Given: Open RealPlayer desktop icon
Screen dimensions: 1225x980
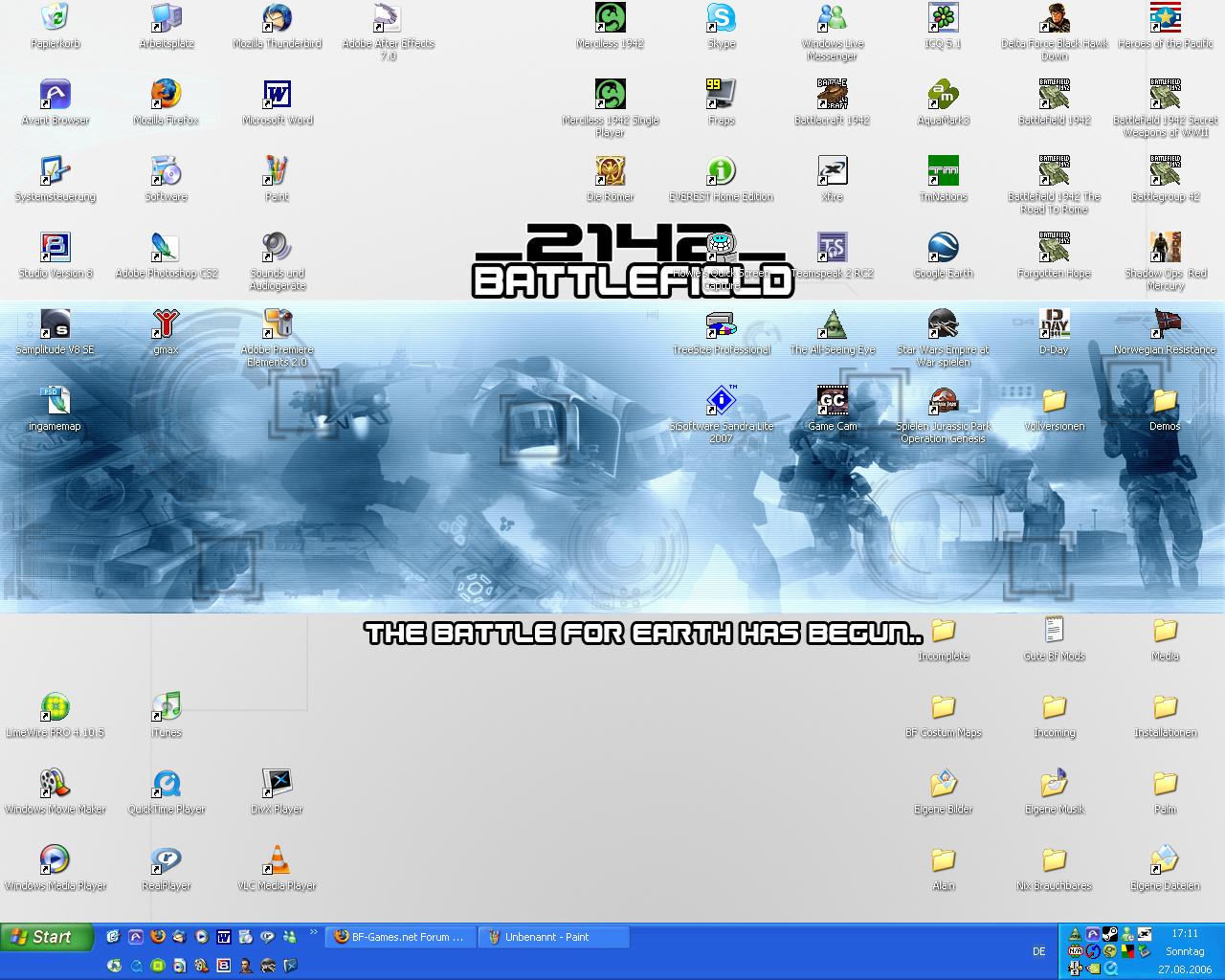Looking at the screenshot, I should (x=167, y=859).
